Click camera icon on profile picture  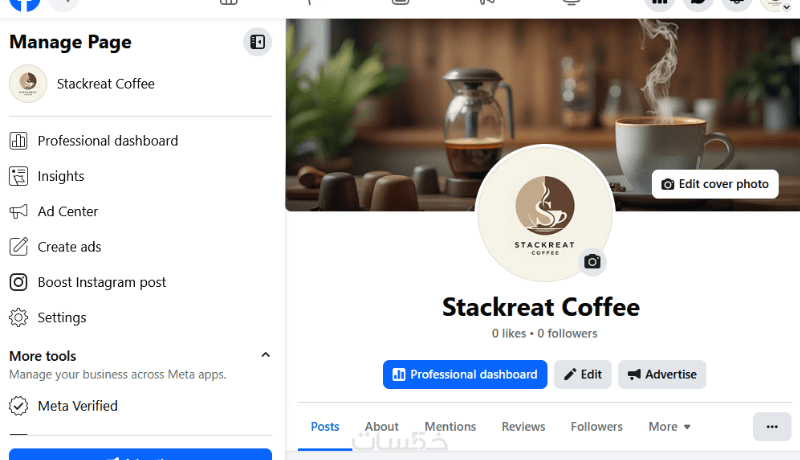pyautogui.click(x=592, y=262)
